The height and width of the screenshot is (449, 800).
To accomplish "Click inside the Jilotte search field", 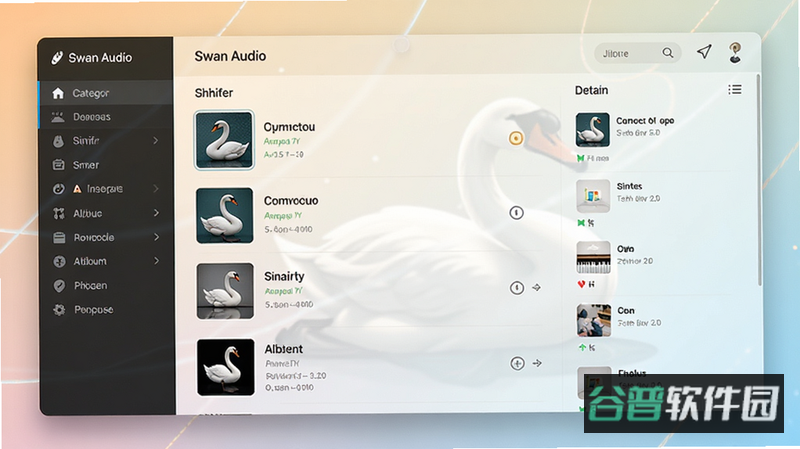I will pos(637,53).
